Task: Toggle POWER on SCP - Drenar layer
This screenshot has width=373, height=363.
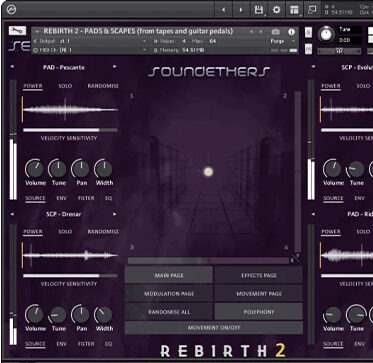Action: tap(33, 232)
